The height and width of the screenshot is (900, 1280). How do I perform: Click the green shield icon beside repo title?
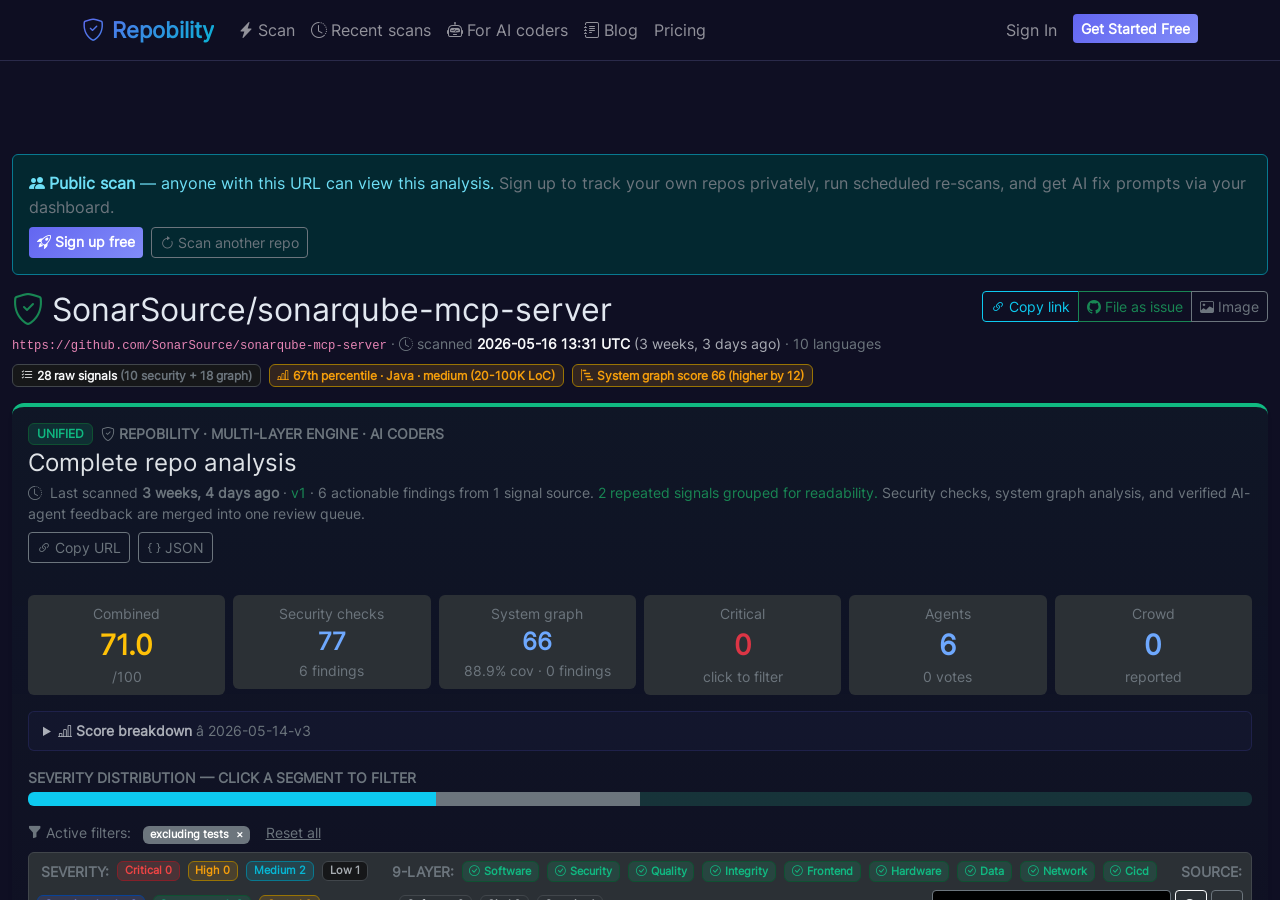point(27,309)
